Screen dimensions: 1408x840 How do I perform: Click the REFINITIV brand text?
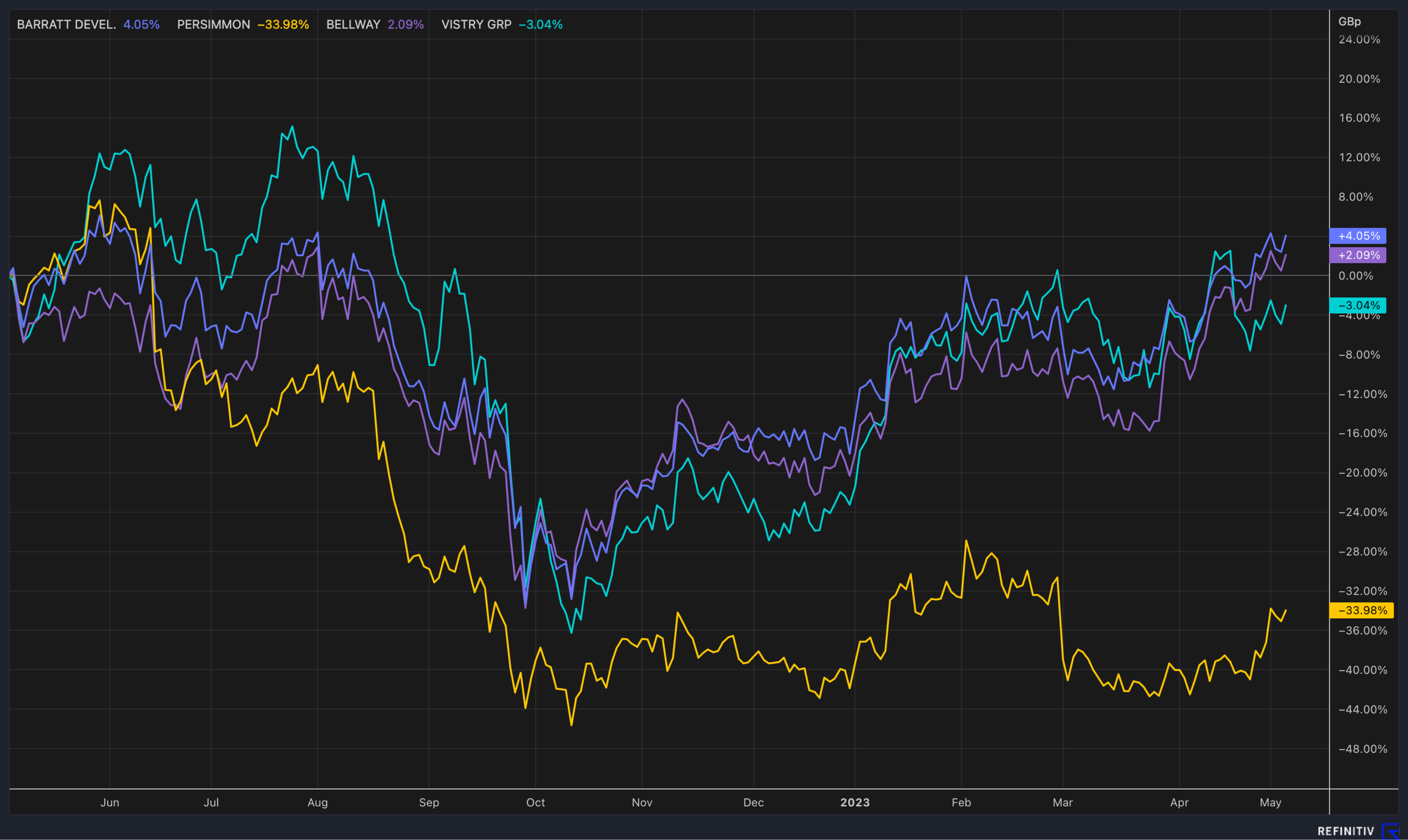coord(1346,831)
